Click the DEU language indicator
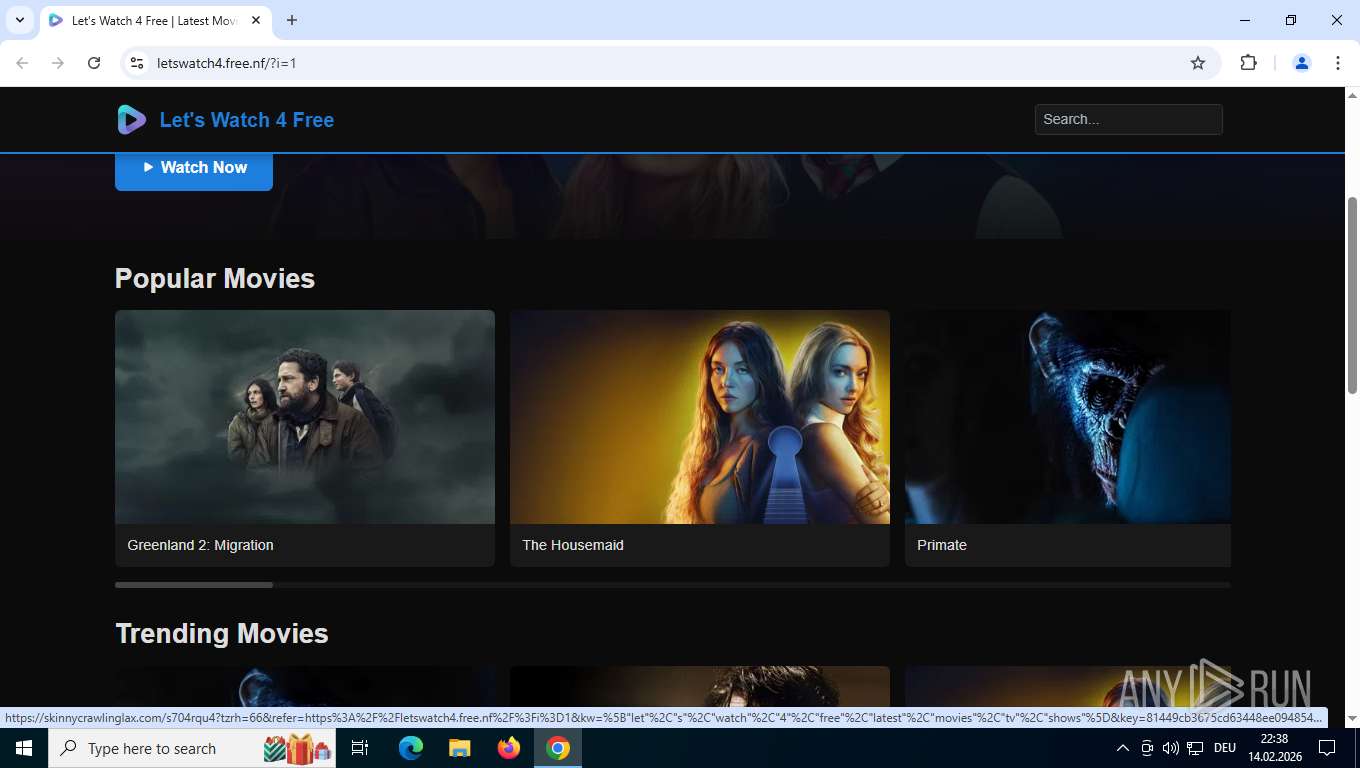The width and height of the screenshot is (1360, 768). click(x=1225, y=748)
